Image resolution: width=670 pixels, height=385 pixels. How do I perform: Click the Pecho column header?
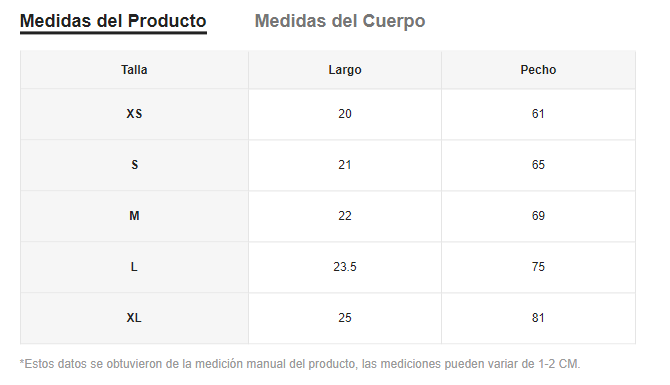tap(538, 70)
